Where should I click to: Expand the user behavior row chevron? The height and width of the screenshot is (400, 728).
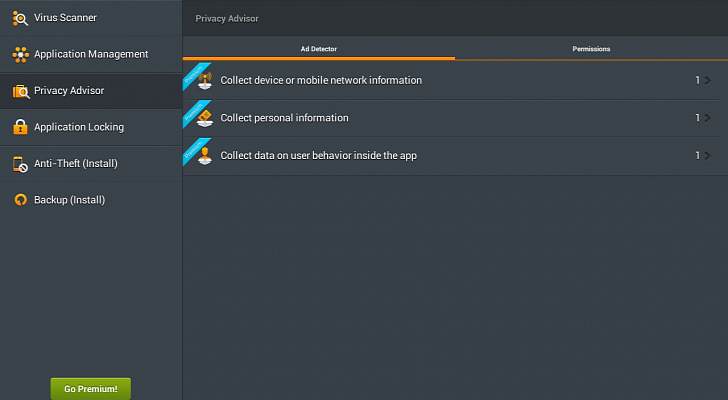pyautogui.click(x=707, y=156)
